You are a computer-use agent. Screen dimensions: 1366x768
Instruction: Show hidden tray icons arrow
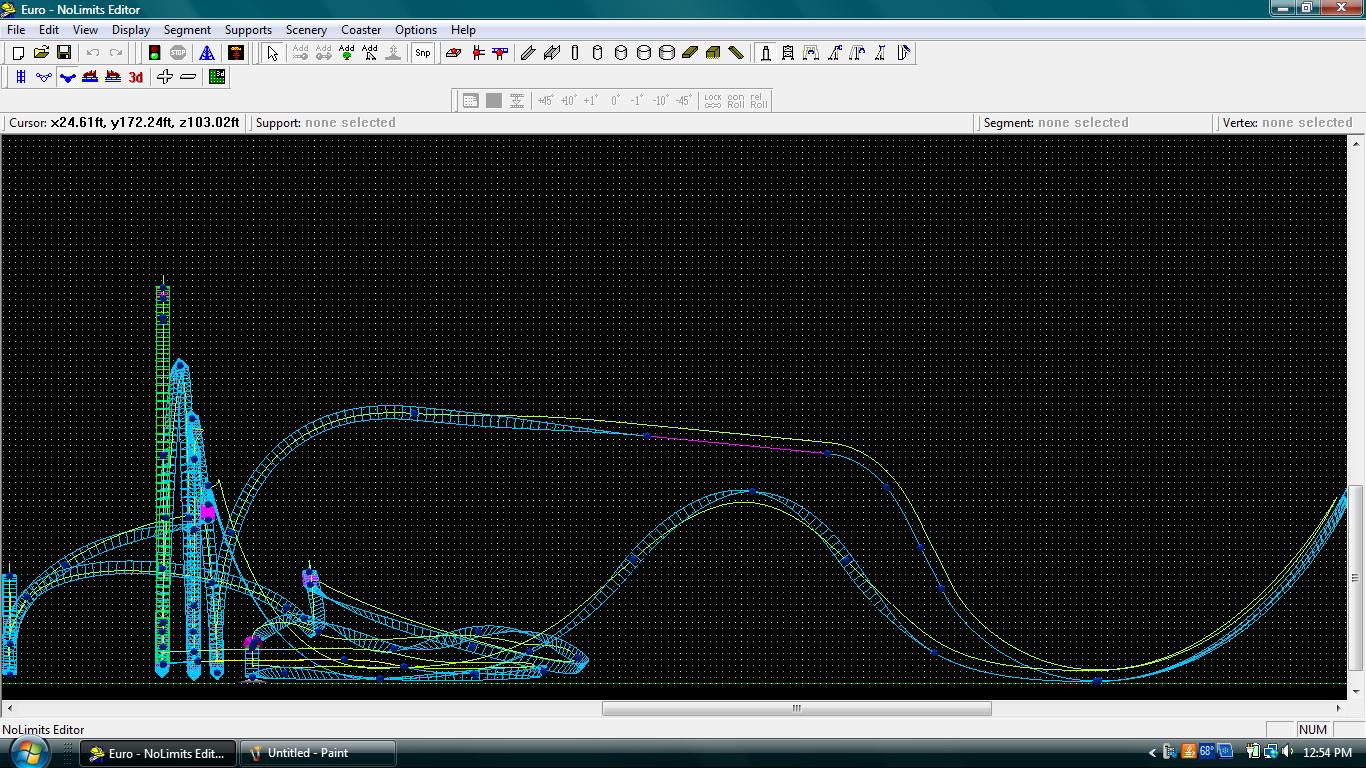tap(1152, 752)
